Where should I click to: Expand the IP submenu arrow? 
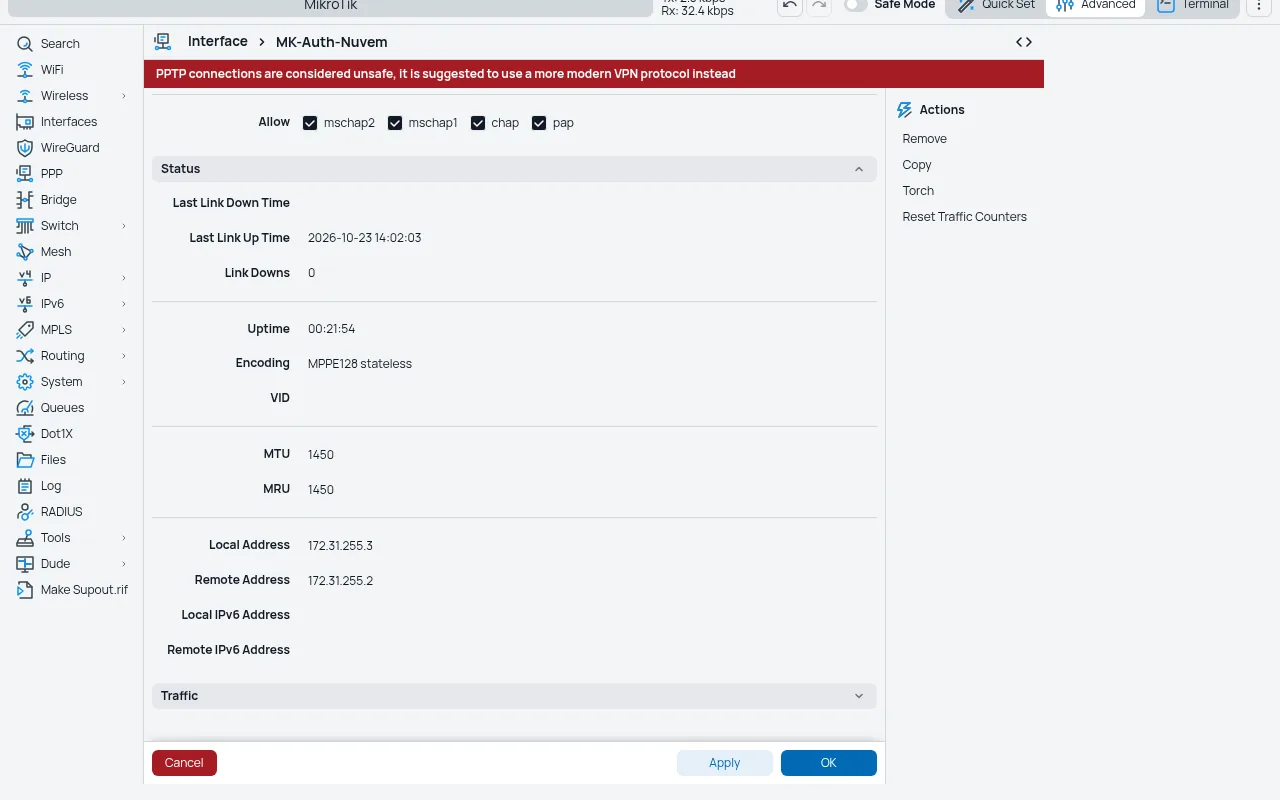pyautogui.click(x=124, y=278)
